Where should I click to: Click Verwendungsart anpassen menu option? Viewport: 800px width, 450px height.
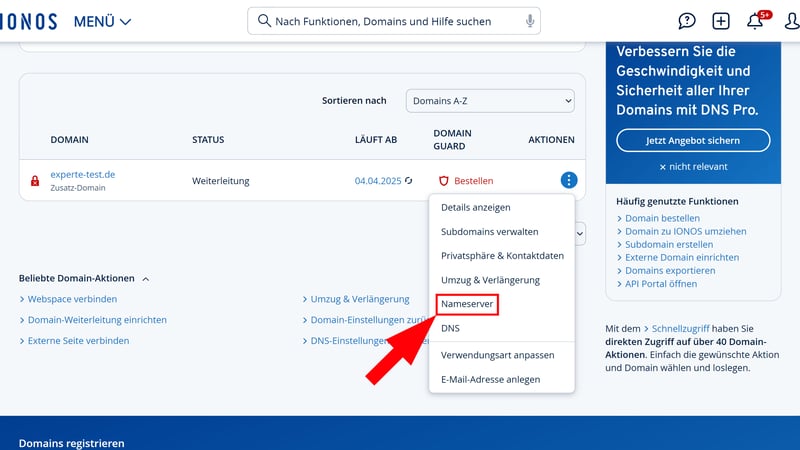tap(497, 355)
